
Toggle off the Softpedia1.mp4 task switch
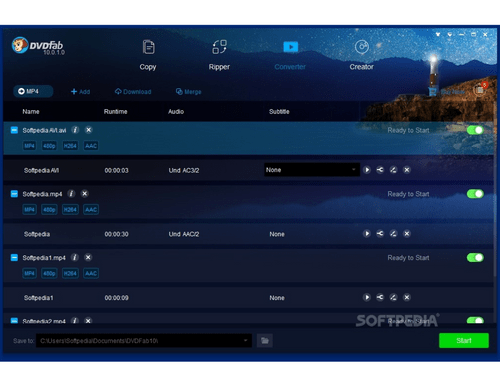(x=475, y=257)
